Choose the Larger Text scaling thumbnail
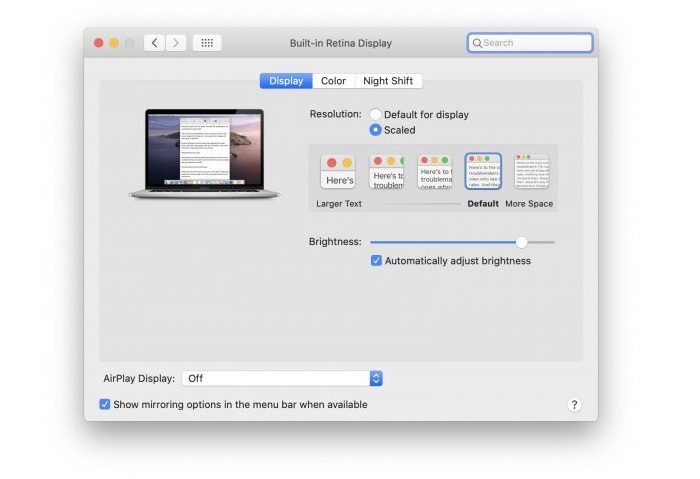700x479 pixels. (338, 171)
